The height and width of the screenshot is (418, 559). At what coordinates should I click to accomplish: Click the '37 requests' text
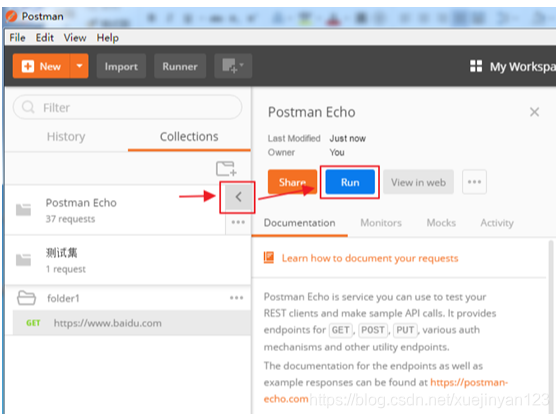[70, 219]
